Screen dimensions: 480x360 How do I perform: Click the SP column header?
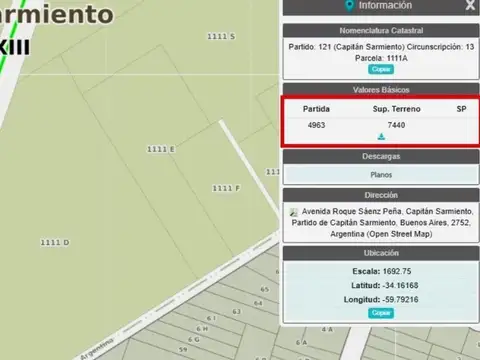coord(461,109)
